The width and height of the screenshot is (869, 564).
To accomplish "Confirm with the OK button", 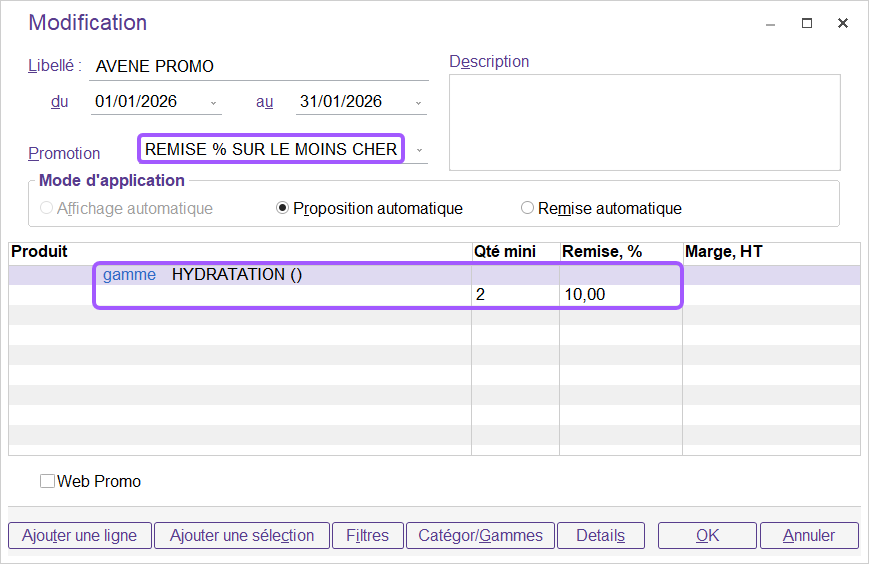I will pyautogui.click(x=707, y=535).
